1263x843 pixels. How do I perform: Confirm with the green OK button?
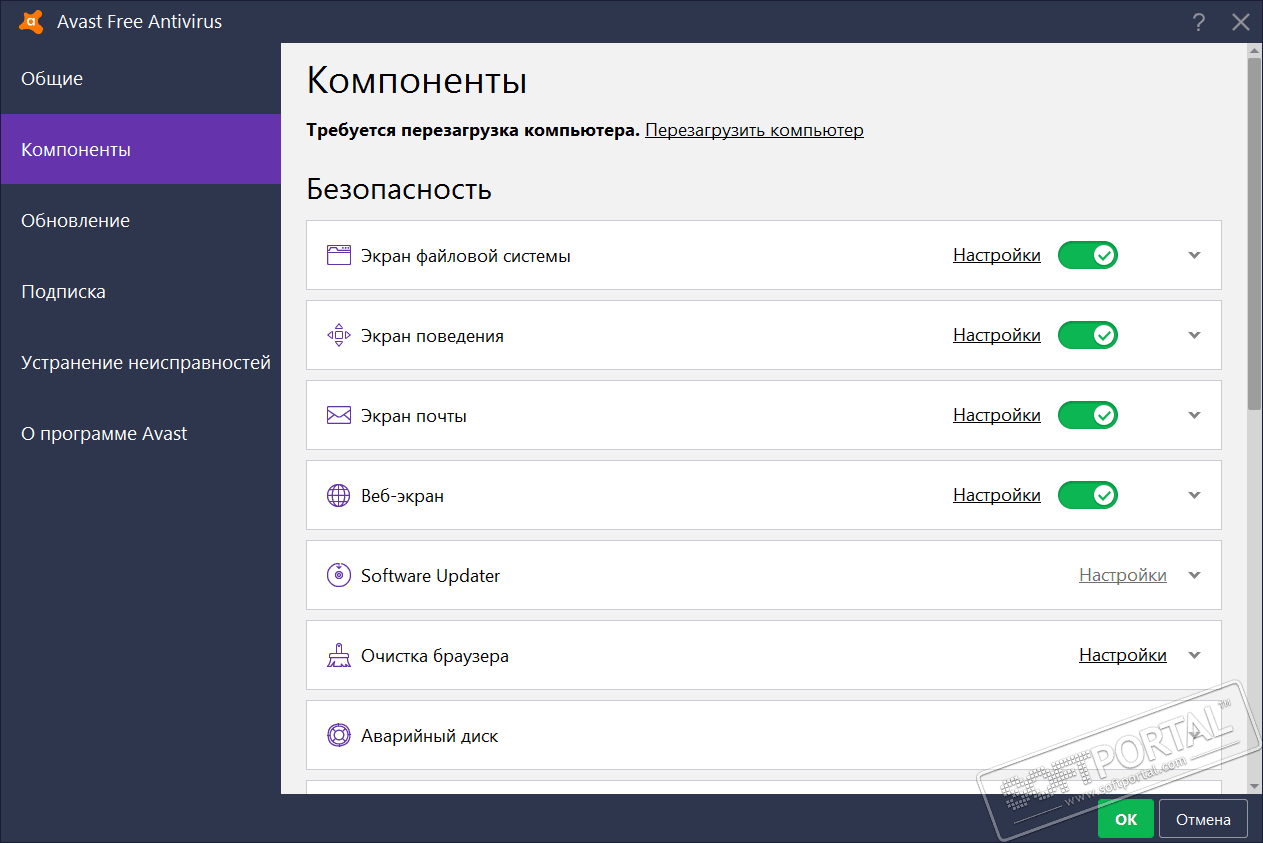coord(1126,819)
